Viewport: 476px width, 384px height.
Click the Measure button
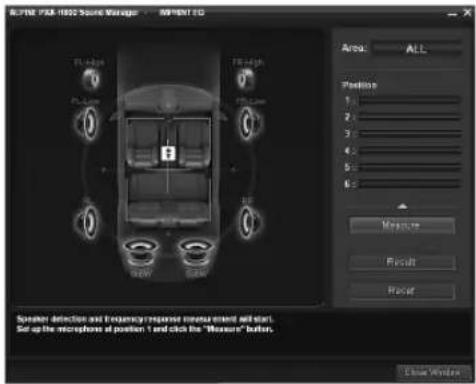coord(402,226)
